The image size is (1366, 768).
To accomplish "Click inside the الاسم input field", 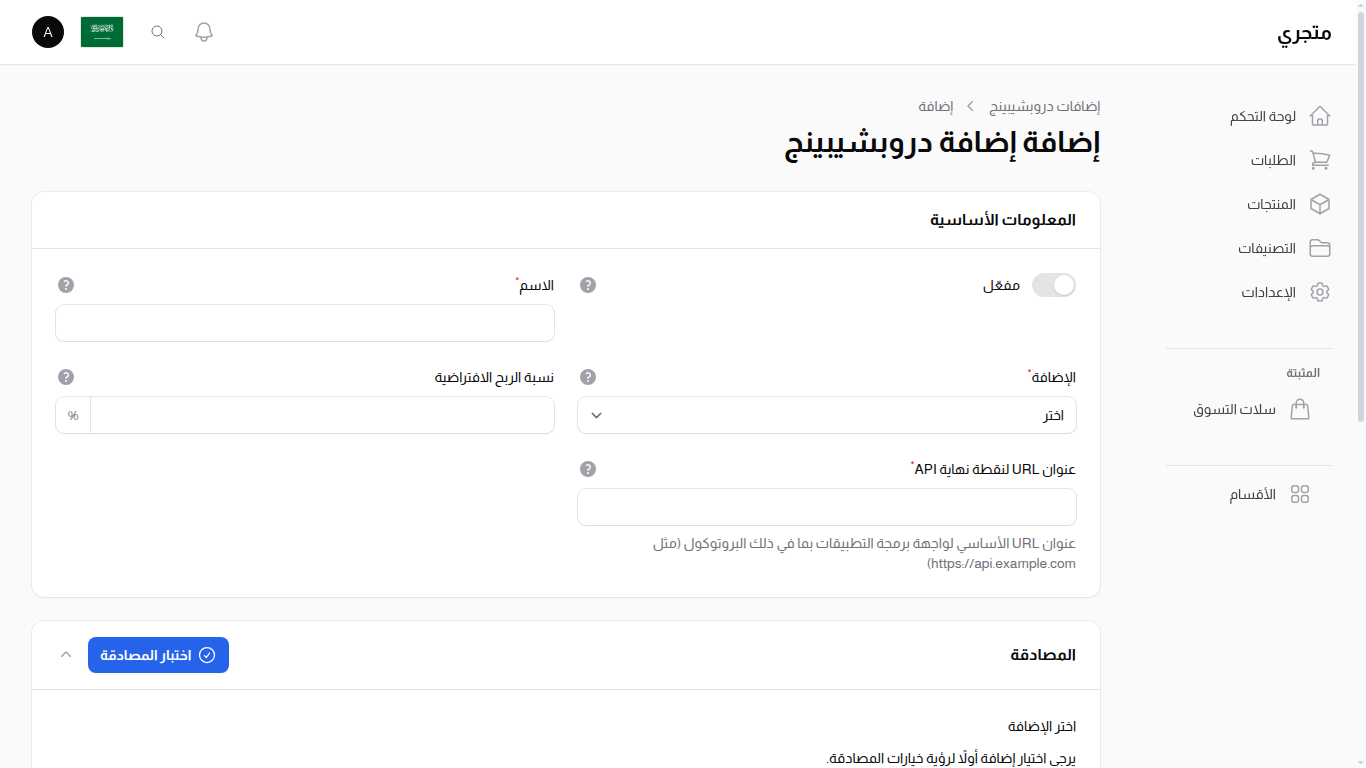I will coord(304,323).
